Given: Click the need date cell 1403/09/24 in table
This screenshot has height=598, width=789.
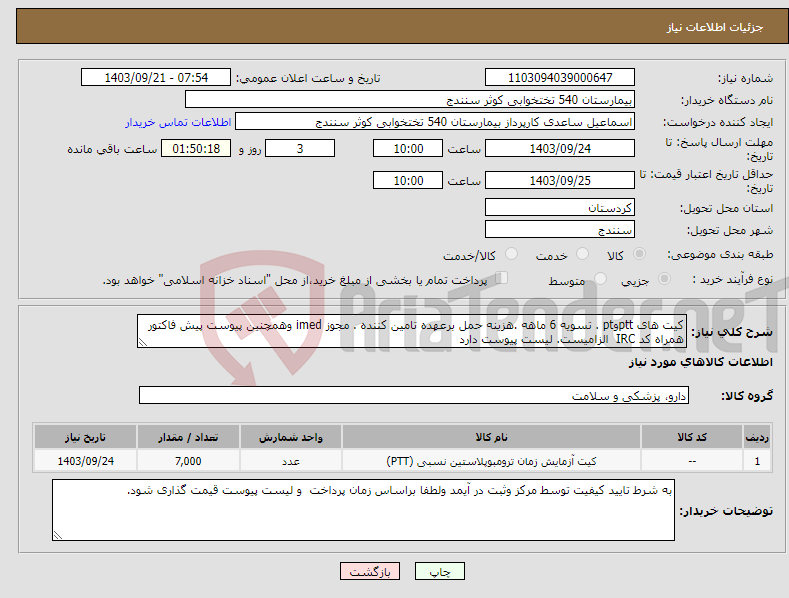Looking at the screenshot, I should tap(85, 461).
